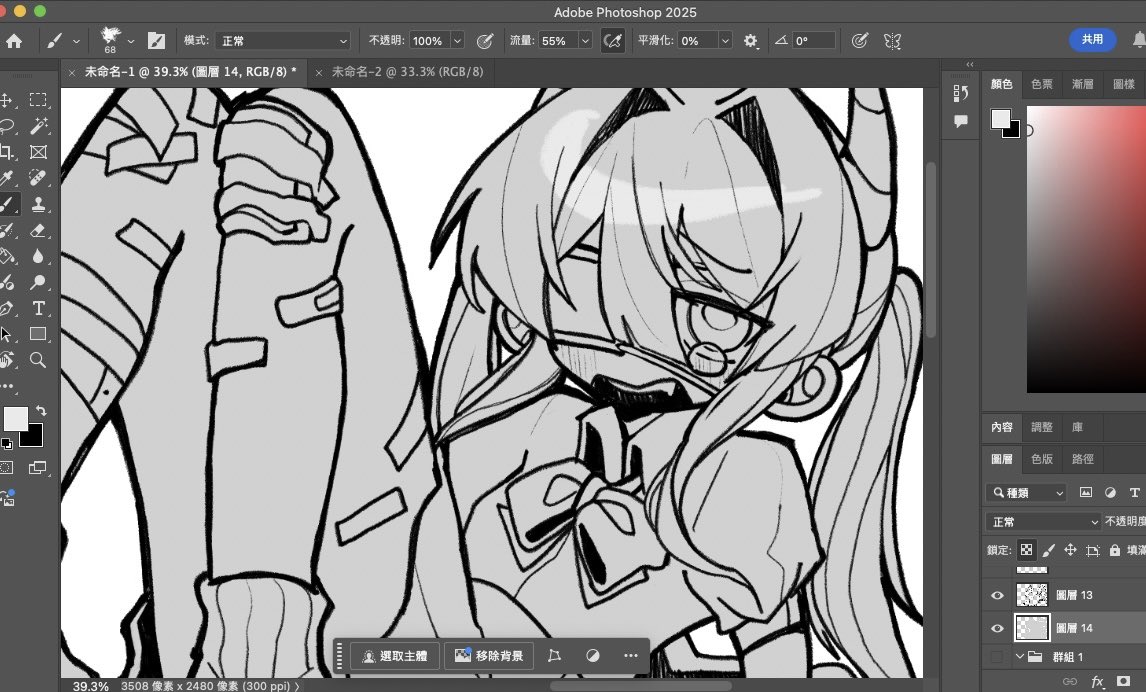Go to Photoshop Home screen
The width and height of the screenshot is (1146, 692).
point(14,41)
